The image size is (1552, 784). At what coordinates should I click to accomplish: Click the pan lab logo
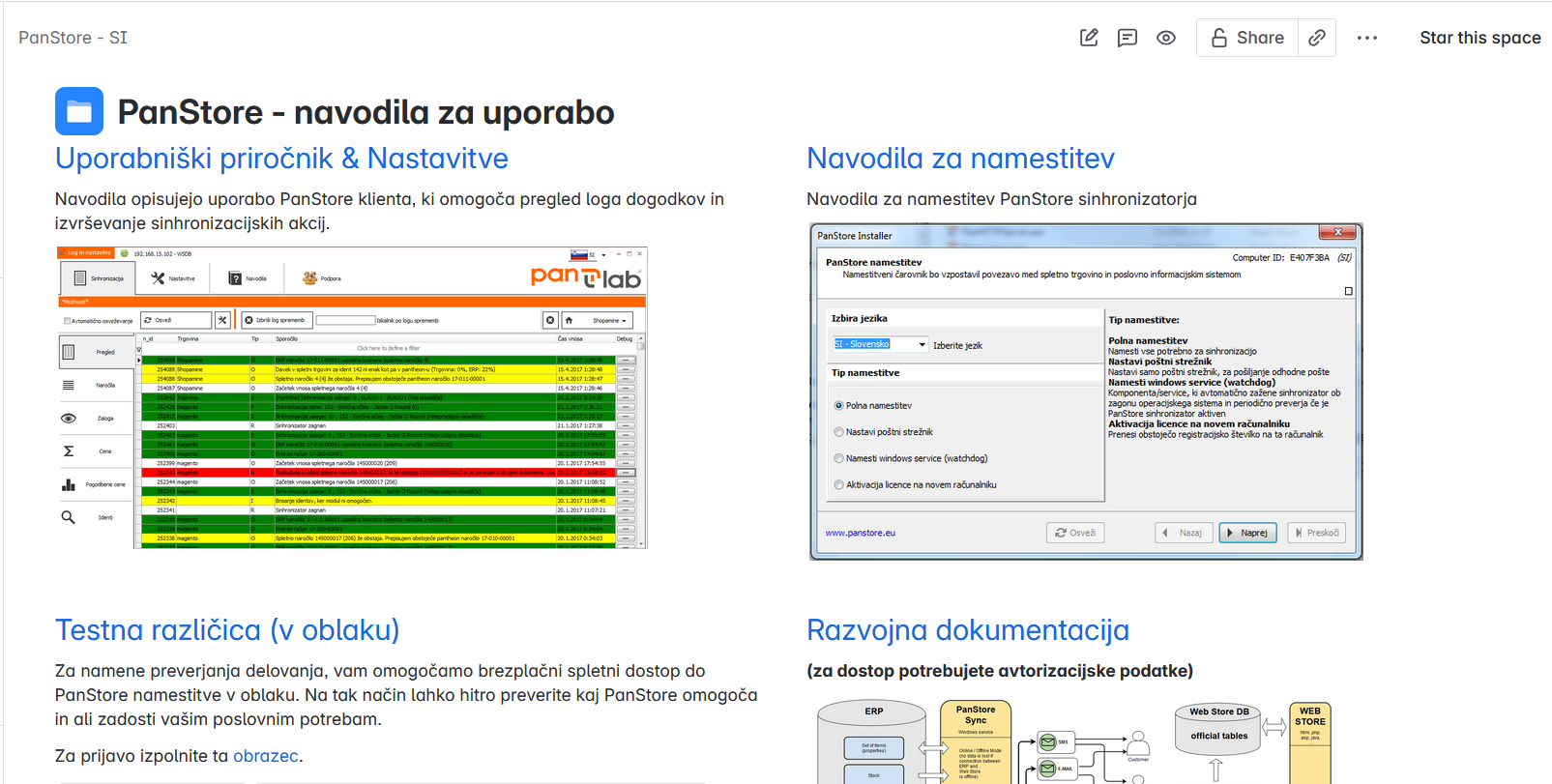pyautogui.click(x=586, y=277)
